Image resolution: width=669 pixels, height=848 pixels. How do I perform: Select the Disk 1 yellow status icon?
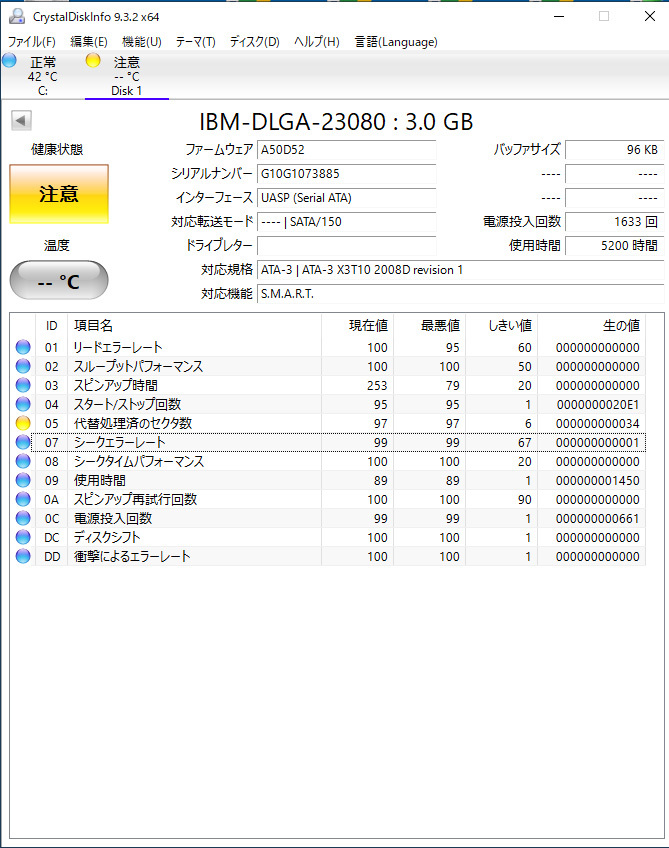tap(93, 61)
